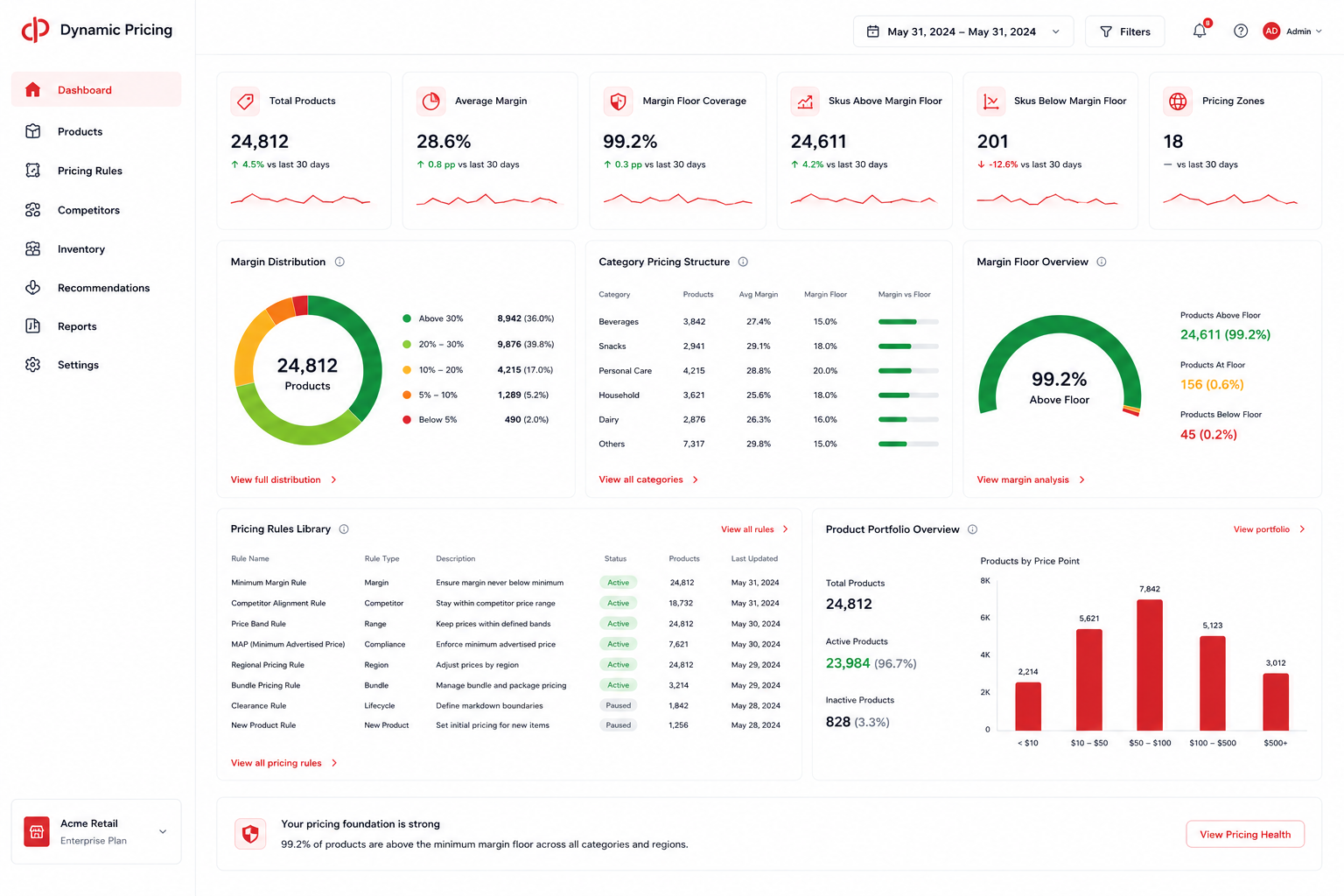Screen dimensions: 1344x896
Task: Click the Product Portfolio Overview info icon
Action: coord(972,529)
